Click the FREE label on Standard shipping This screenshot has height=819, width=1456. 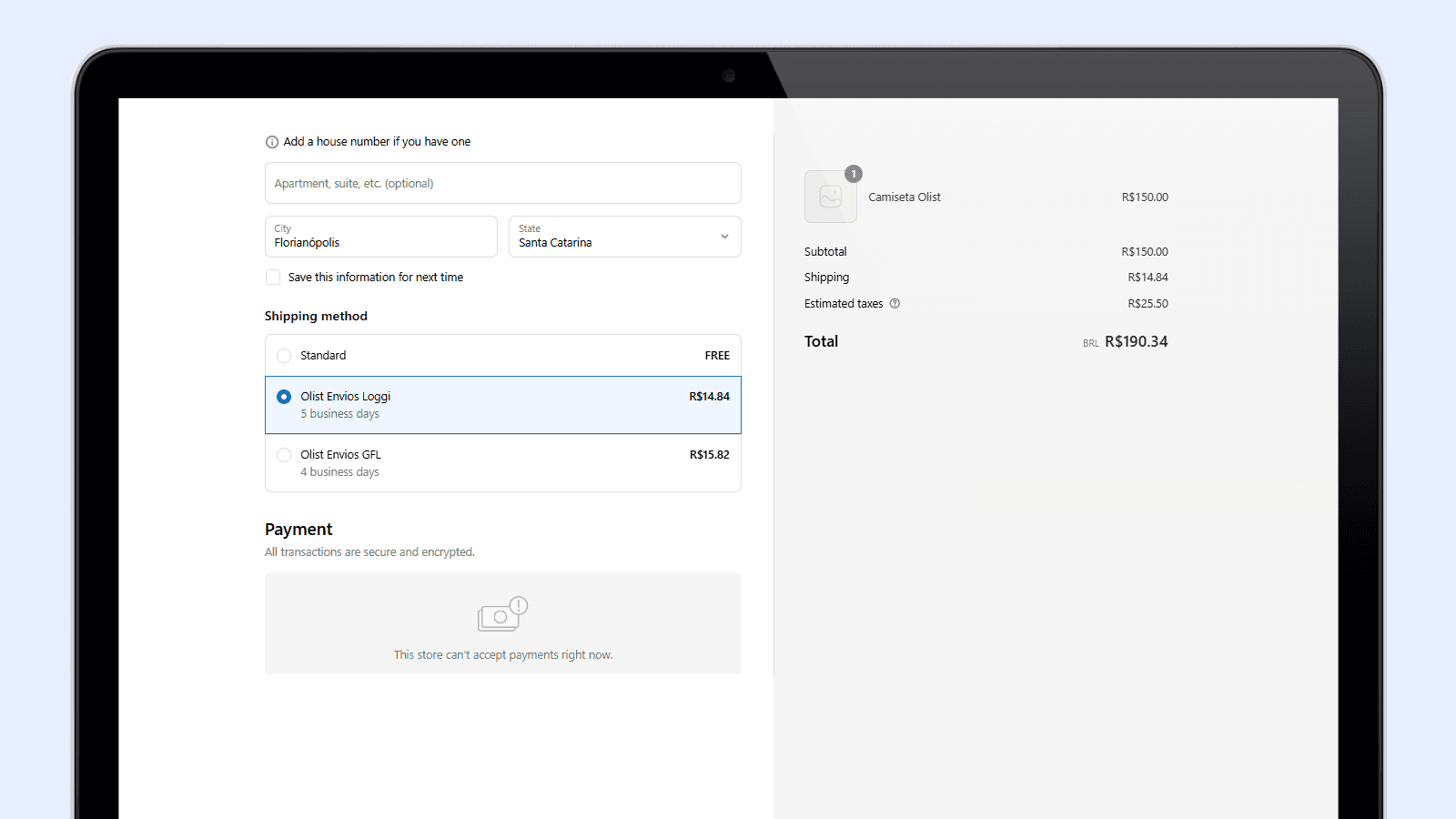[x=717, y=356]
